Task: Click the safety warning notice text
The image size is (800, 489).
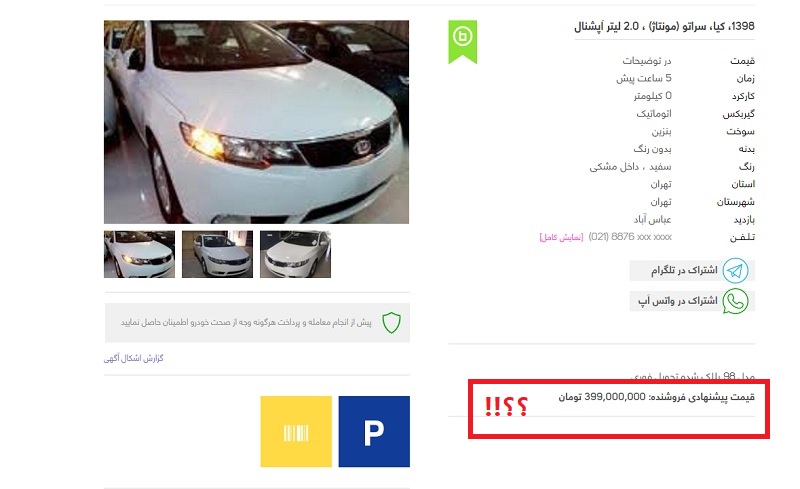Action: pyautogui.click(x=246, y=323)
